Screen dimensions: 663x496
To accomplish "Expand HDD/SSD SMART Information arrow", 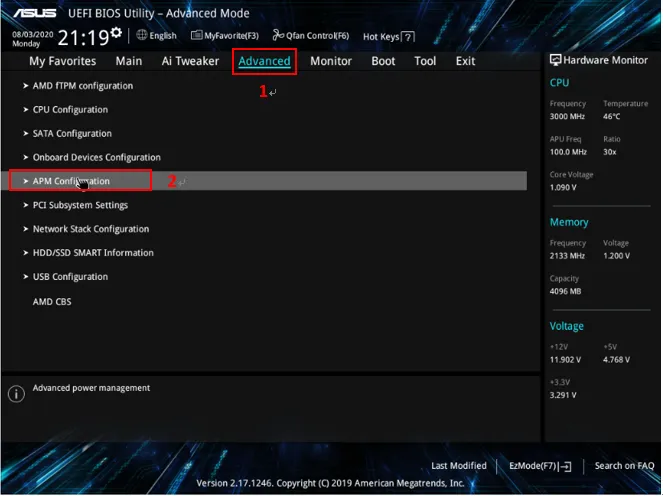I will coord(26,253).
